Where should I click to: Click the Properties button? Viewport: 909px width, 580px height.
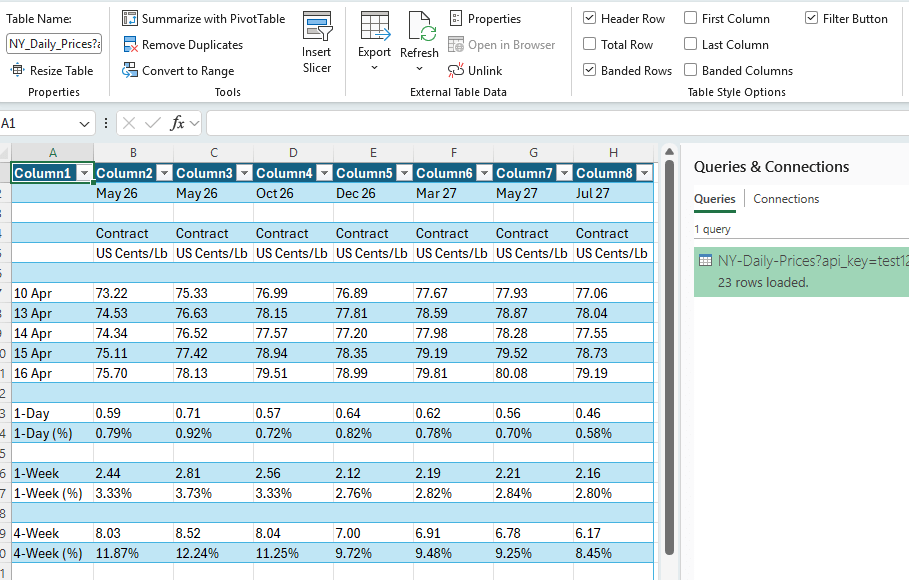coord(487,18)
